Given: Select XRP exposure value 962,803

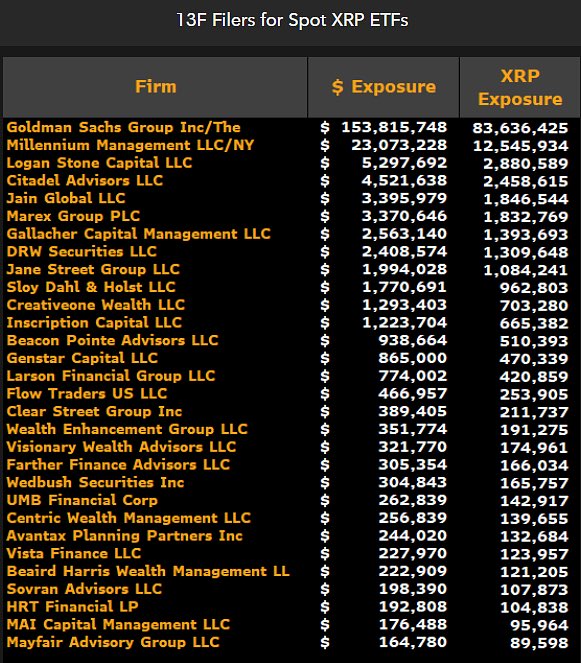Looking at the screenshot, I should tap(534, 288).
